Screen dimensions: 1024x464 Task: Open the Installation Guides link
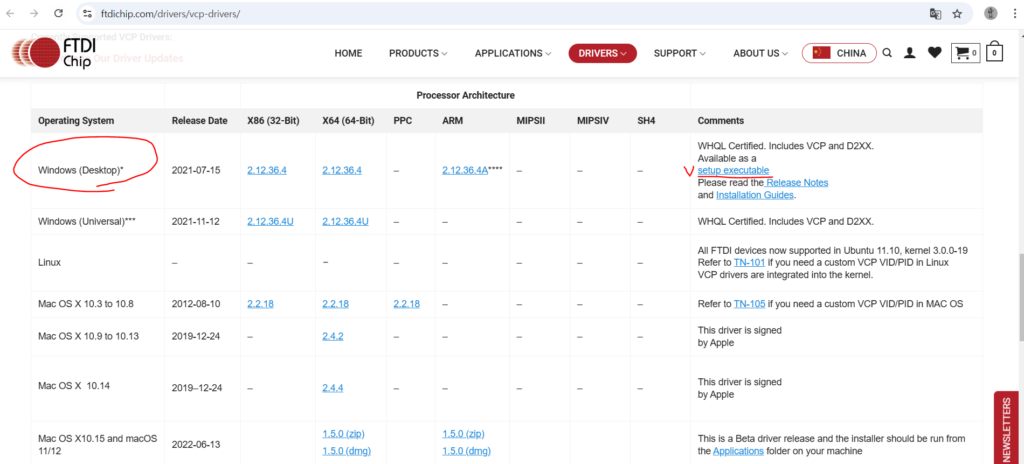tap(755, 195)
